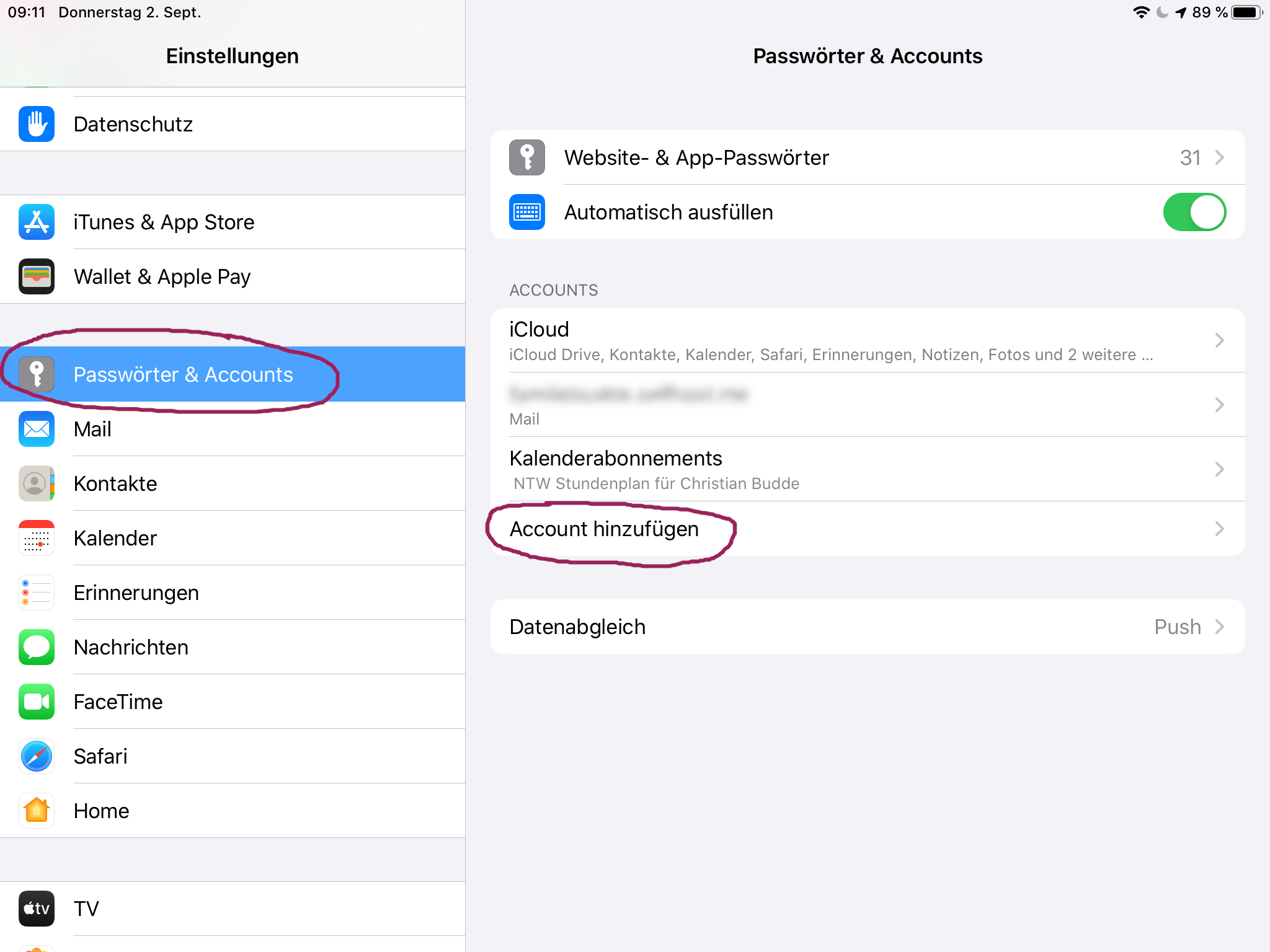Open Home settings entry
This screenshot has width=1270, height=952.
point(233,811)
